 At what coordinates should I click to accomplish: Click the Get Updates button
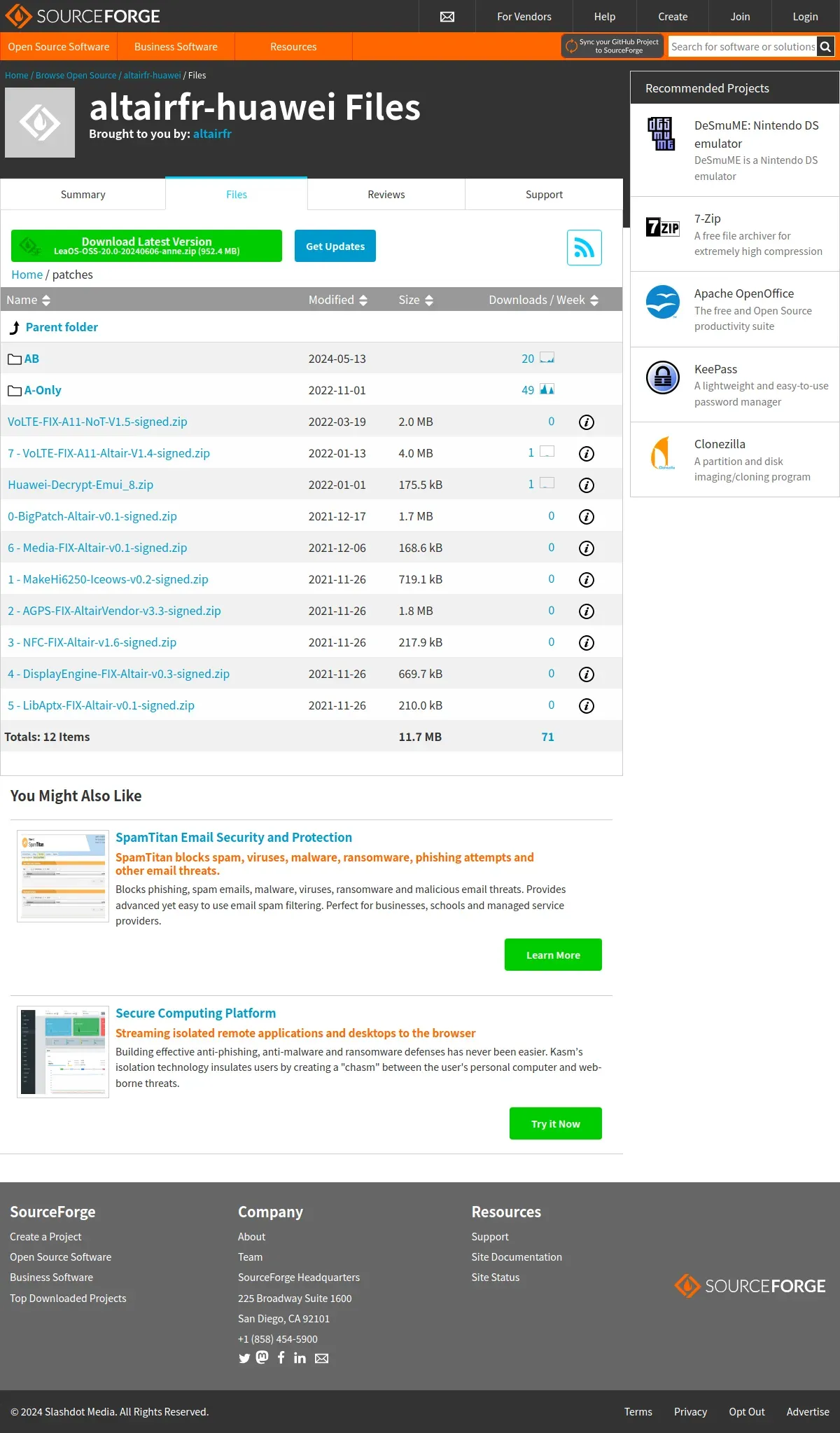[x=335, y=246]
